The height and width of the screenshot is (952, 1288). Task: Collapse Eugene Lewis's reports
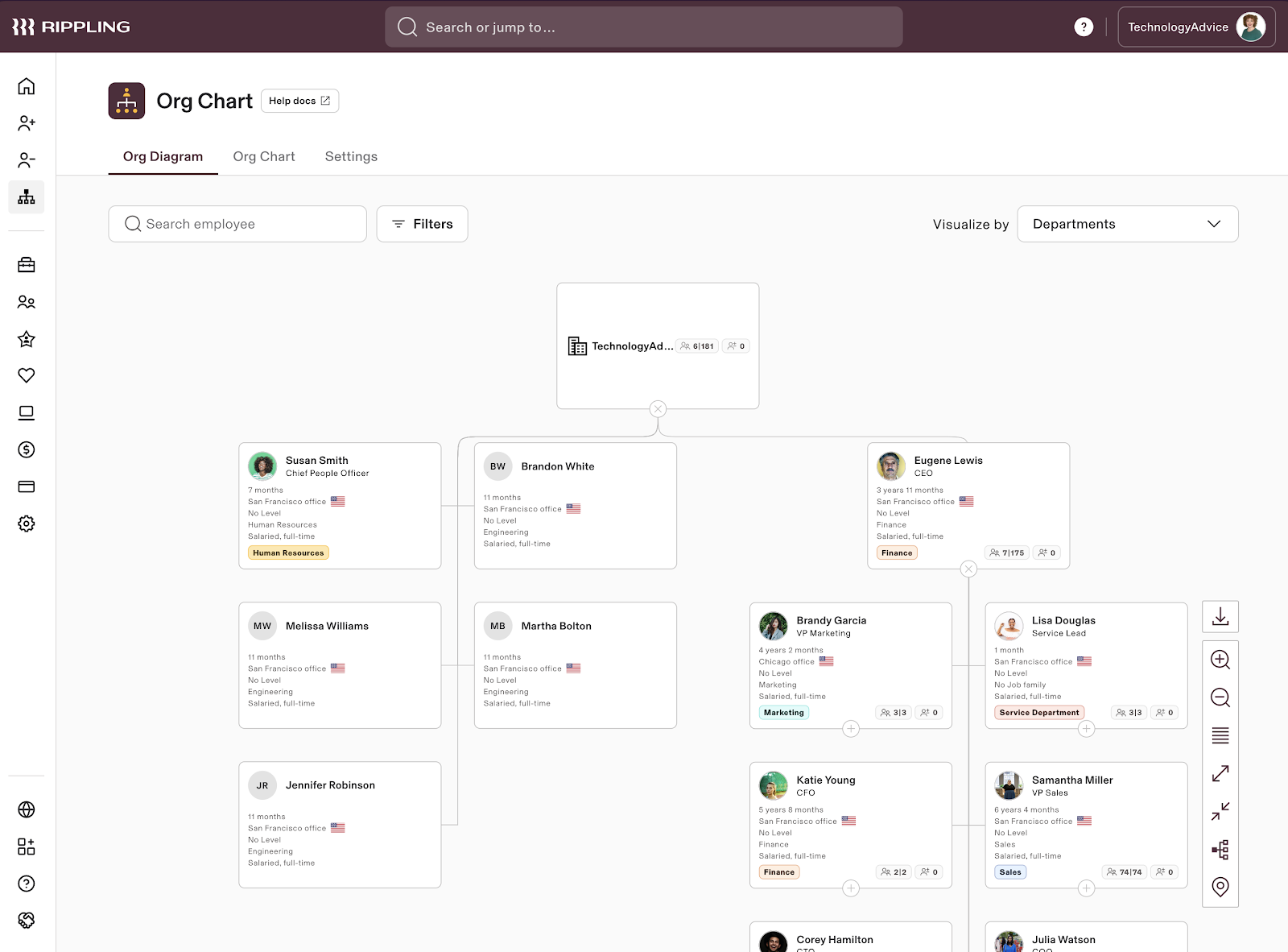968,569
